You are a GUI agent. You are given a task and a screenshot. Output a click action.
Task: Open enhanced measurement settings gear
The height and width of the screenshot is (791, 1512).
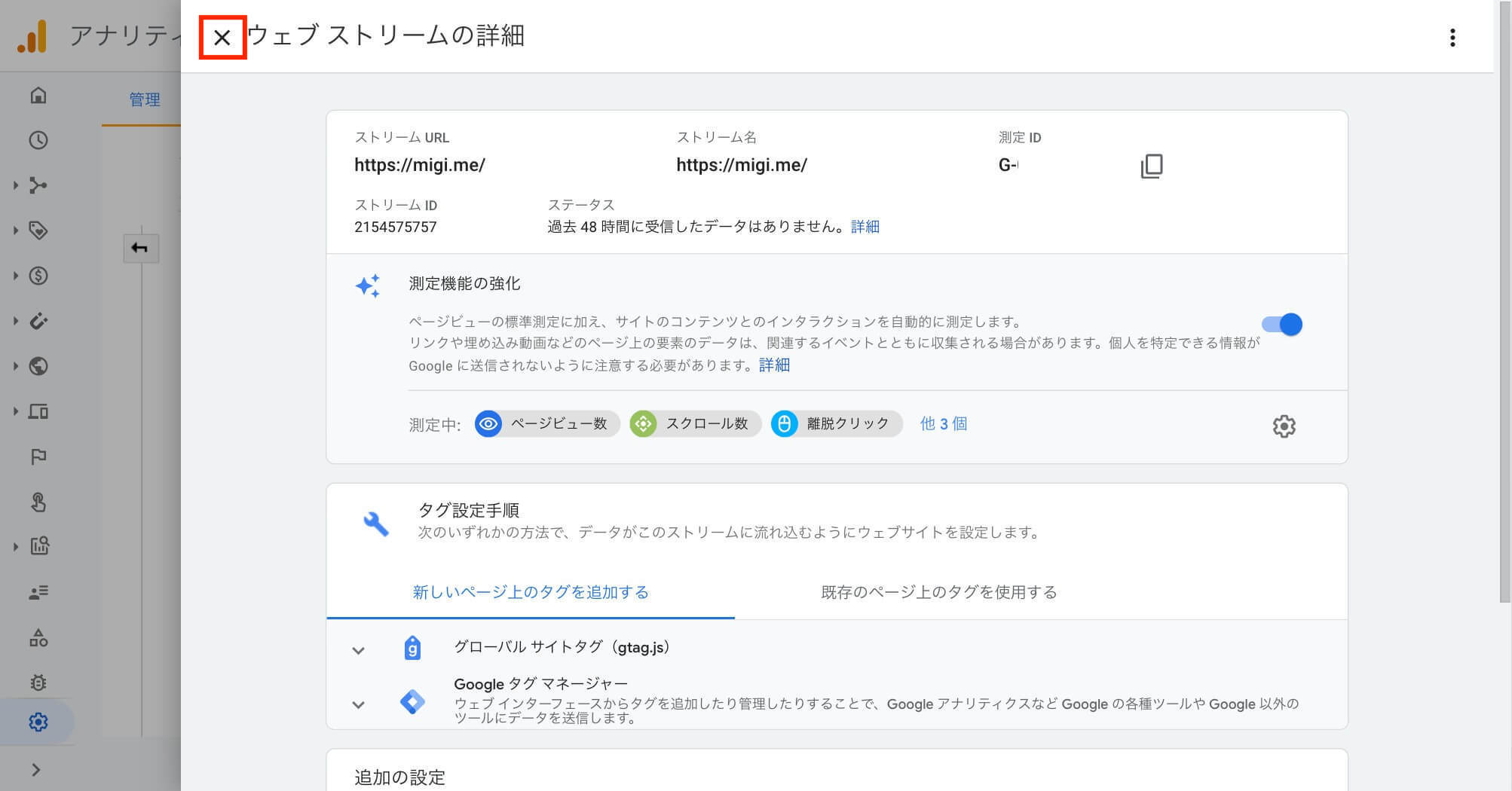pos(1284,426)
